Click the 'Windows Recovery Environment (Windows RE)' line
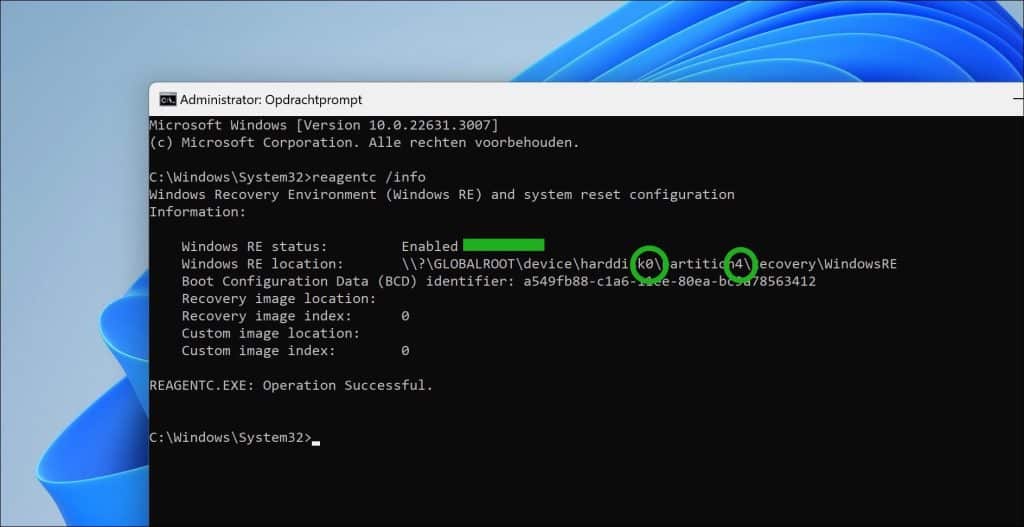The width and height of the screenshot is (1024, 527). pos(442,195)
